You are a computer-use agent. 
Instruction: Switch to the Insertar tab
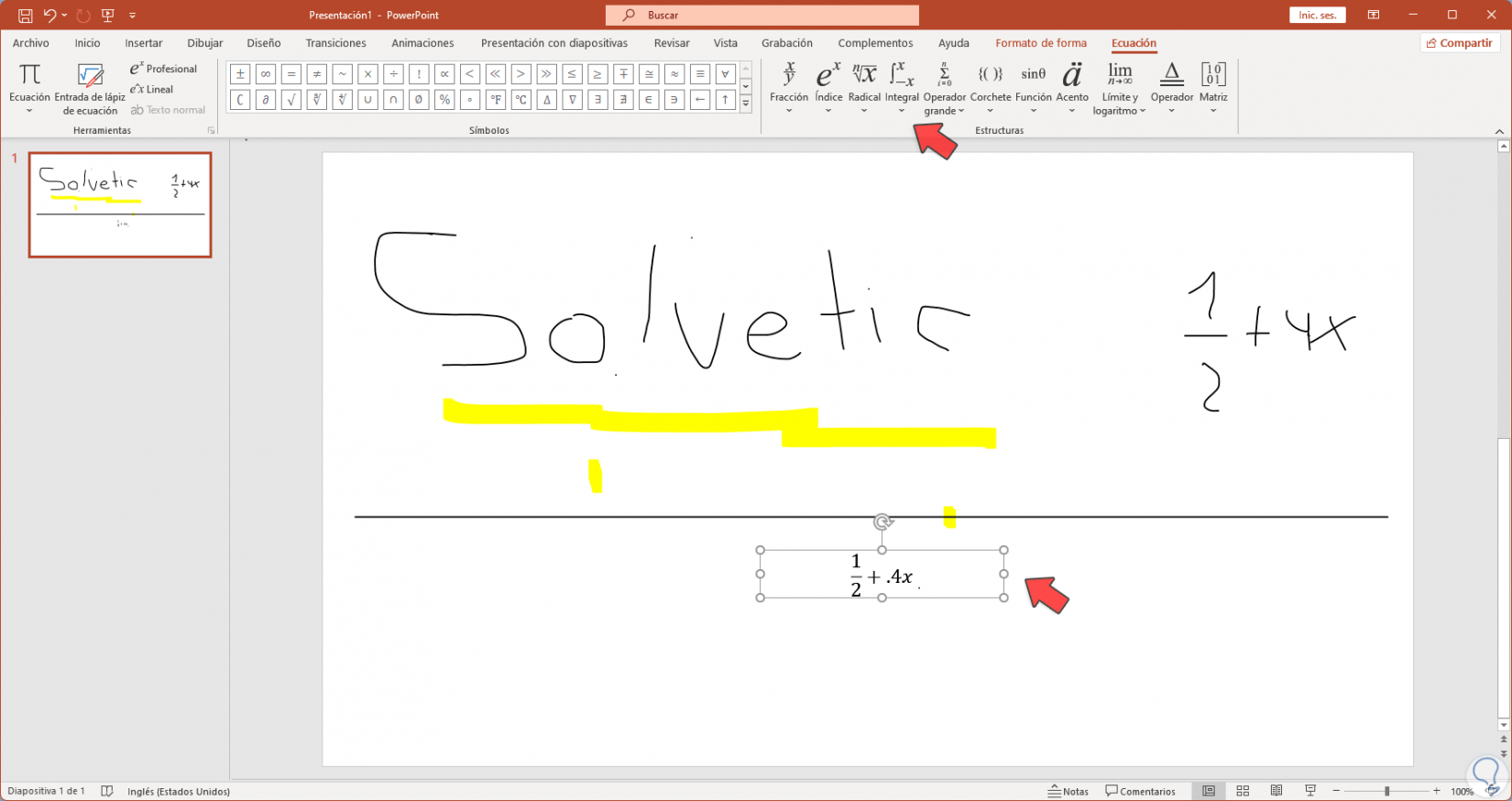[x=144, y=43]
